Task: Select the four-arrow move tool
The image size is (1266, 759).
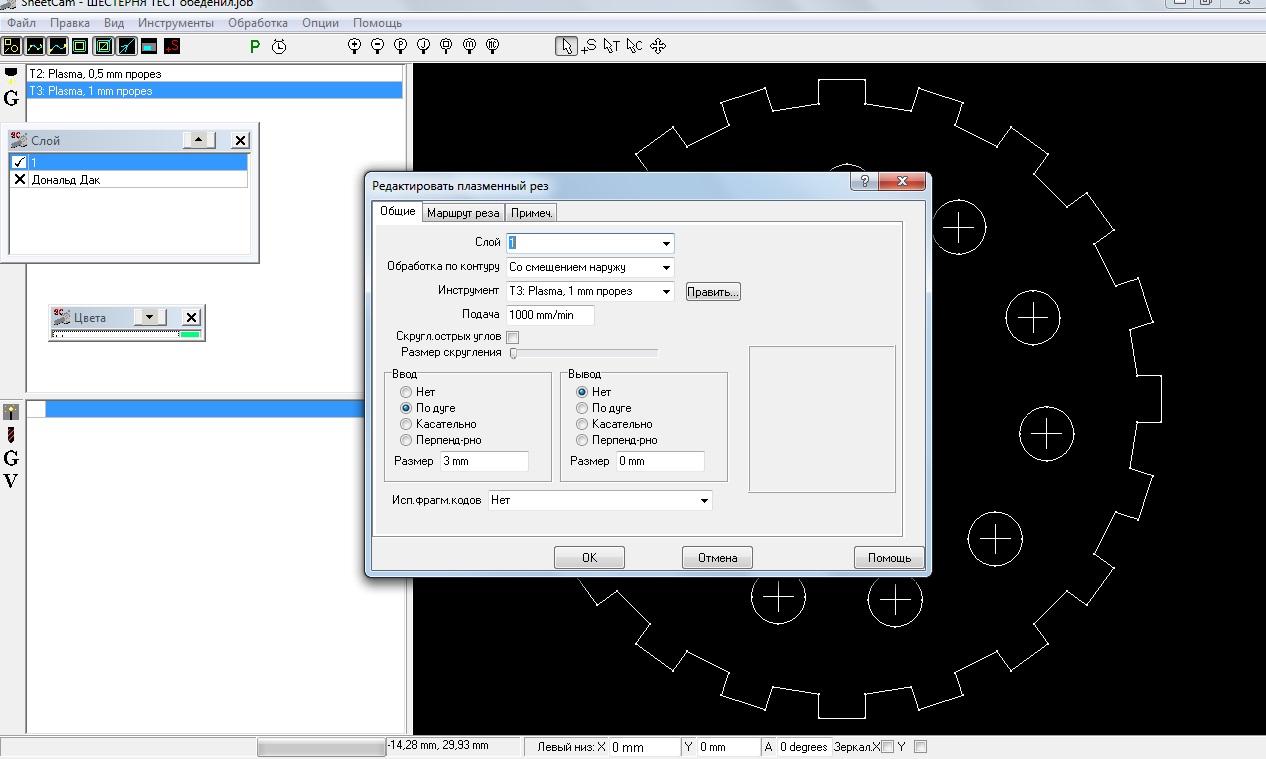Action: tap(658, 46)
